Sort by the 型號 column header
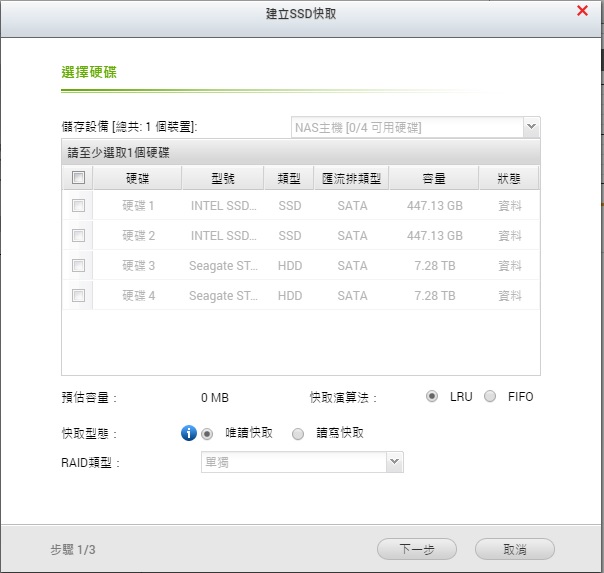604x573 pixels. pos(223,178)
